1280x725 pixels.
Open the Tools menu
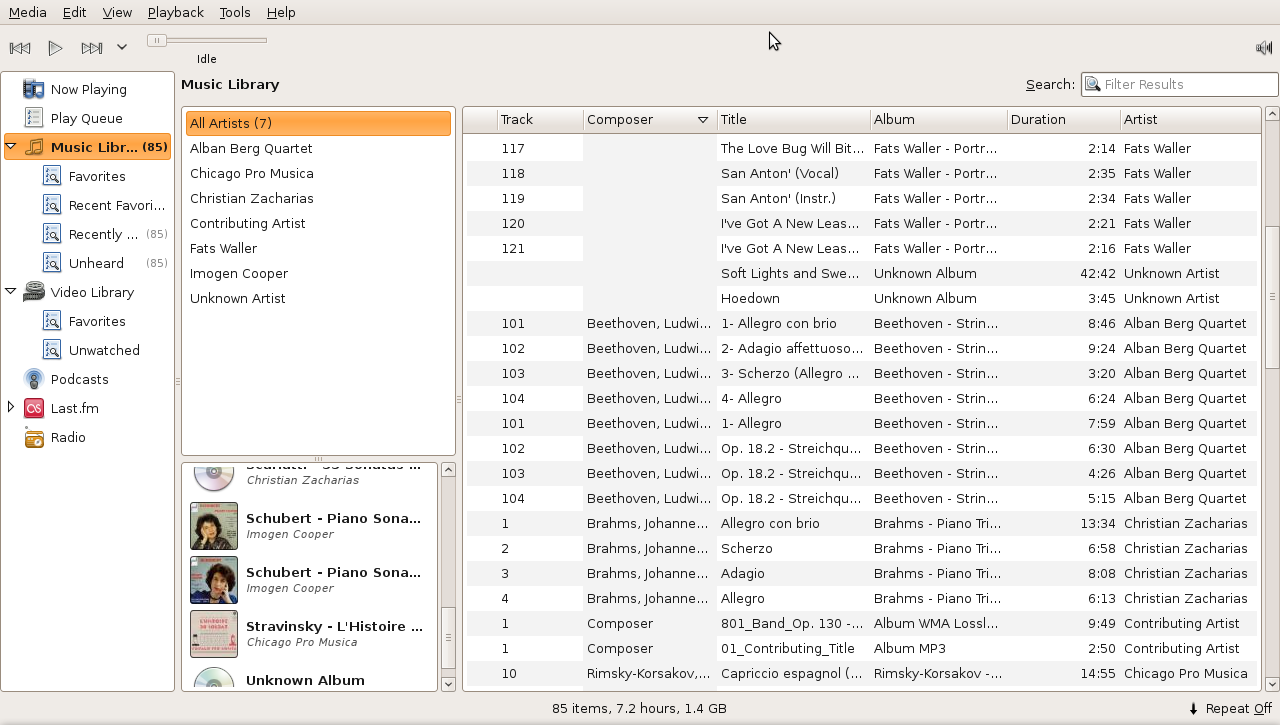pyautogui.click(x=235, y=12)
